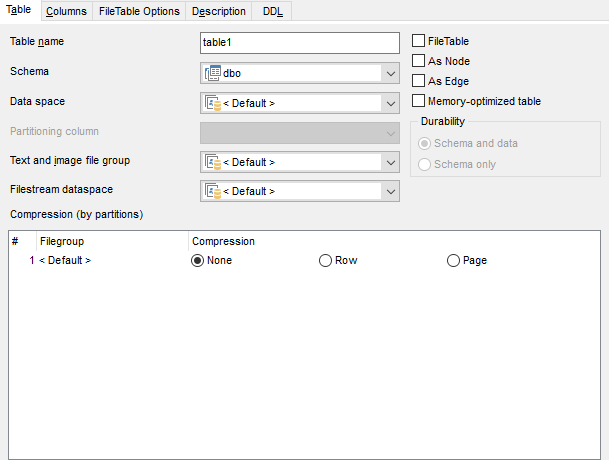Screen dimensions: 609x462
Task: Tick the As Edge checkbox
Action: (x=419, y=81)
